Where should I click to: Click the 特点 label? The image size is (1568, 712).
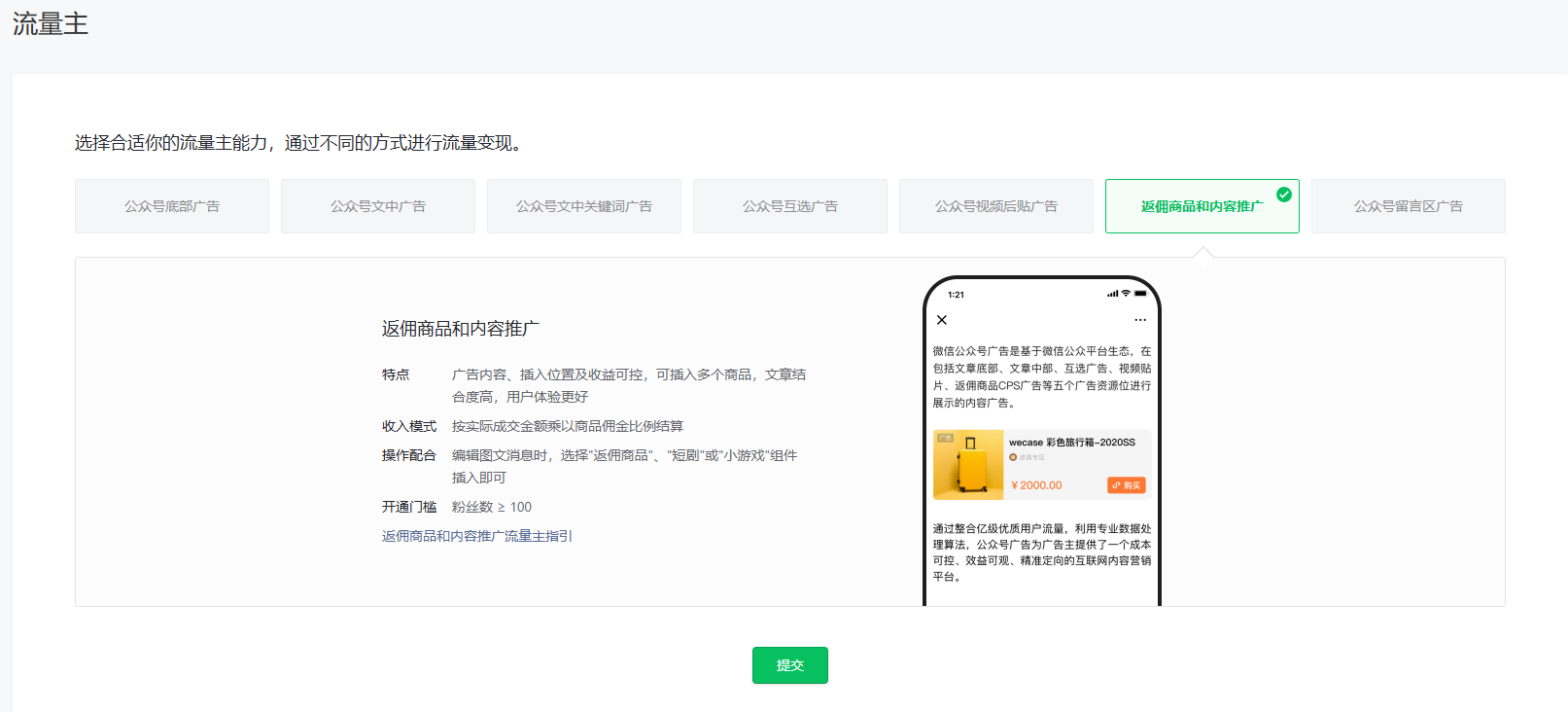396,374
